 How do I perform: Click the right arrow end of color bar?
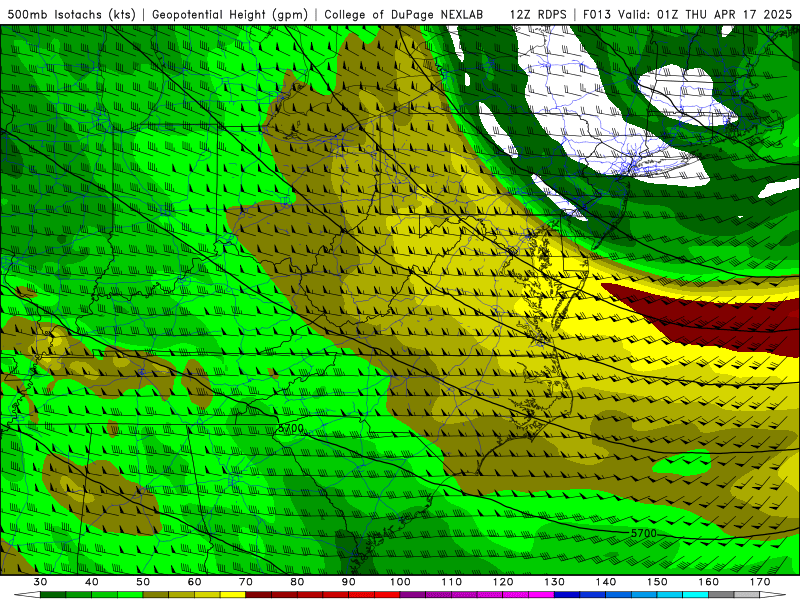click(773, 595)
